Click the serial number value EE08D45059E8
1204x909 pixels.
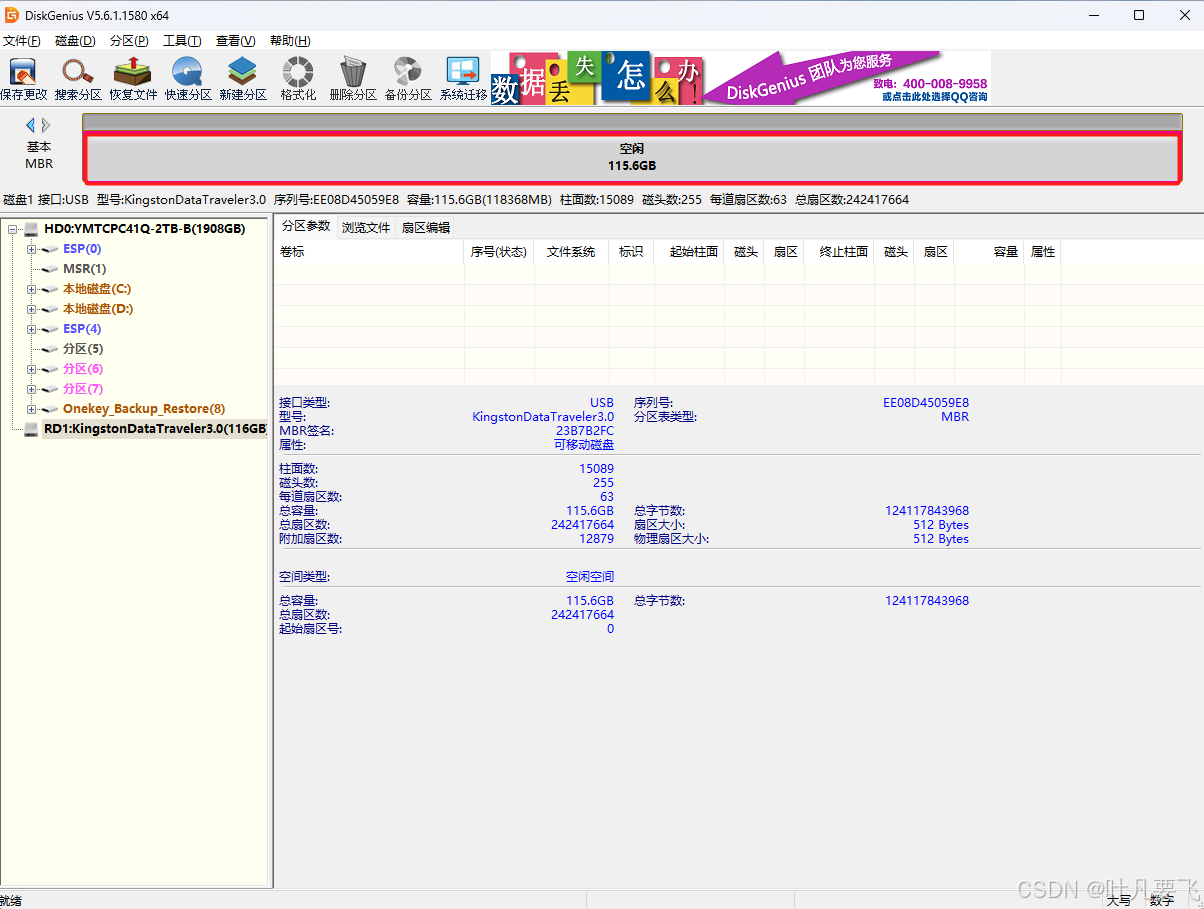click(926, 403)
